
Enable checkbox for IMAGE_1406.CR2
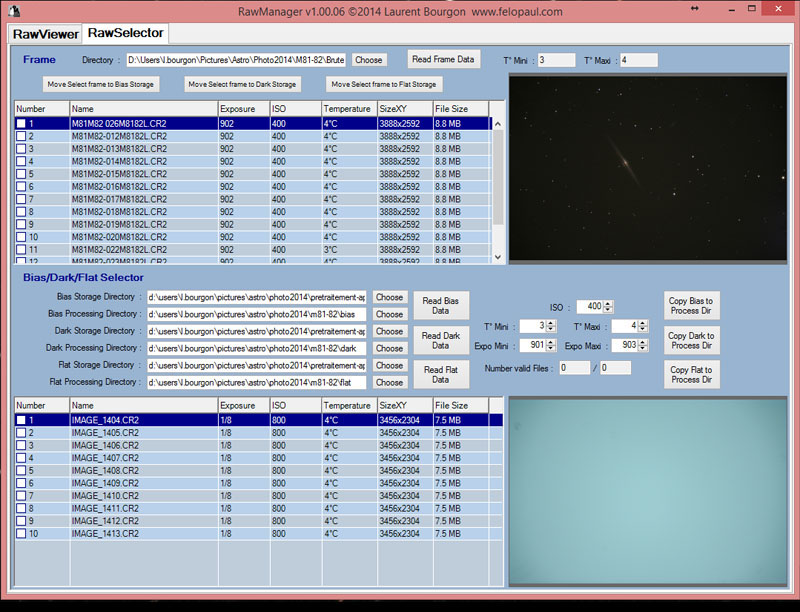coord(21,445)
